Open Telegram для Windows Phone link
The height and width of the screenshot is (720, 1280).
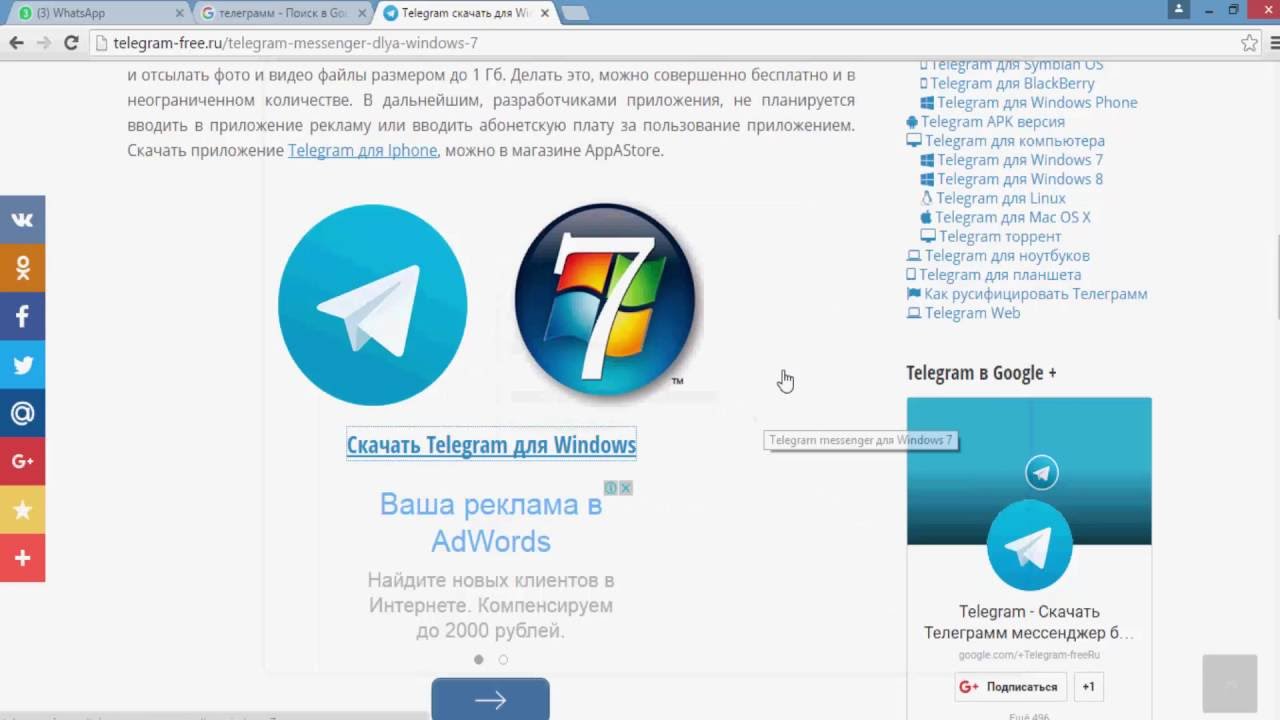pos(1037,102)
